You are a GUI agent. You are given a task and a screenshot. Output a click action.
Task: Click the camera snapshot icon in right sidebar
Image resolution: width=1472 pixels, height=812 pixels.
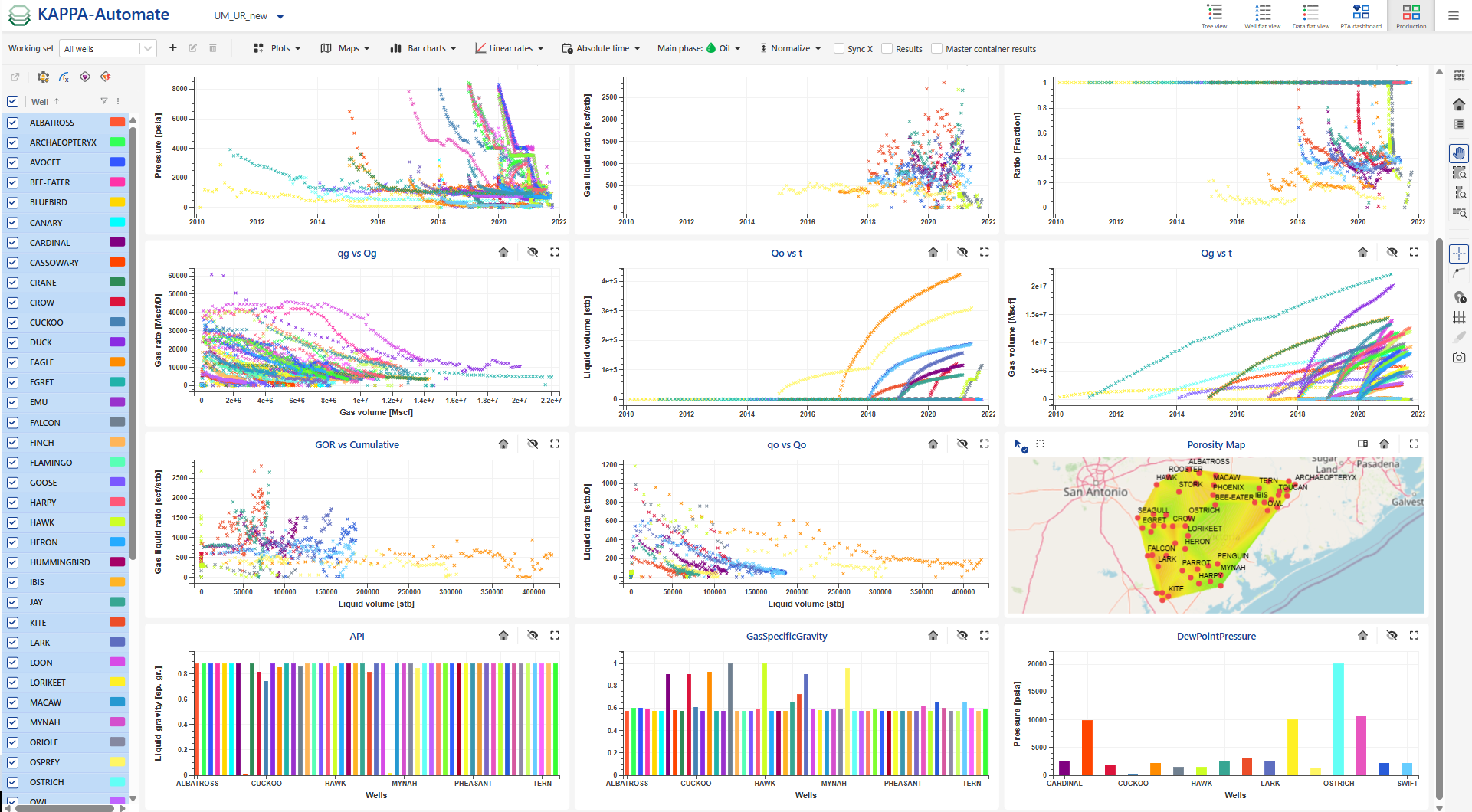(x=1459, y=356)
